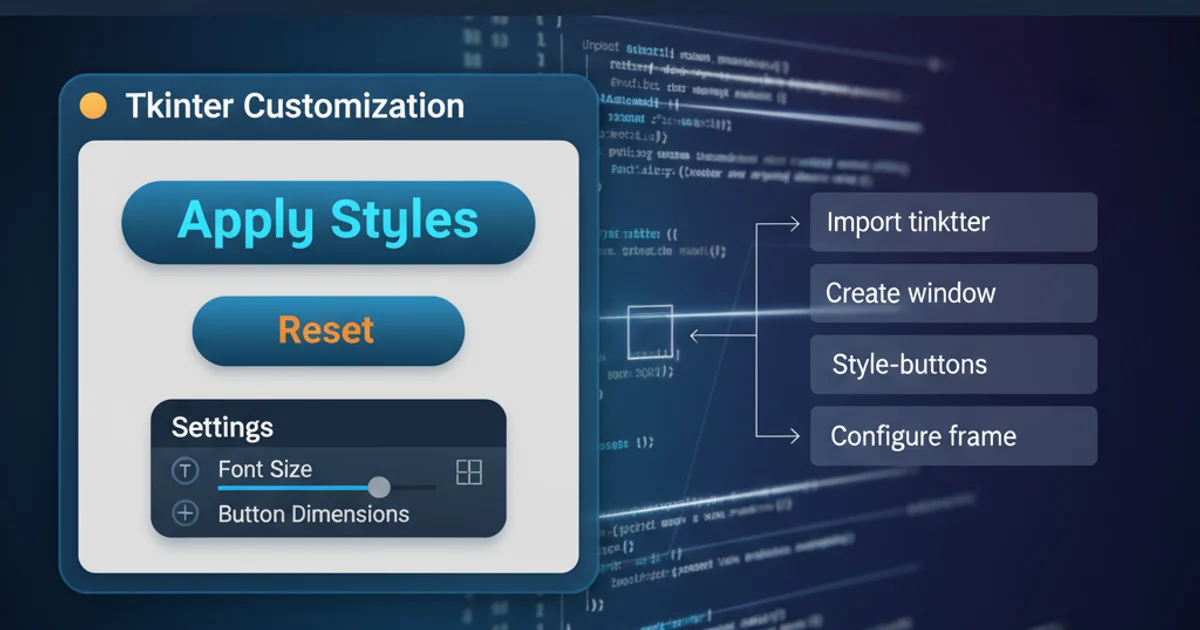The height and width of the screenshot is (630, 1200).
Task: Click the Font Size slider handle
Action: 379,487
